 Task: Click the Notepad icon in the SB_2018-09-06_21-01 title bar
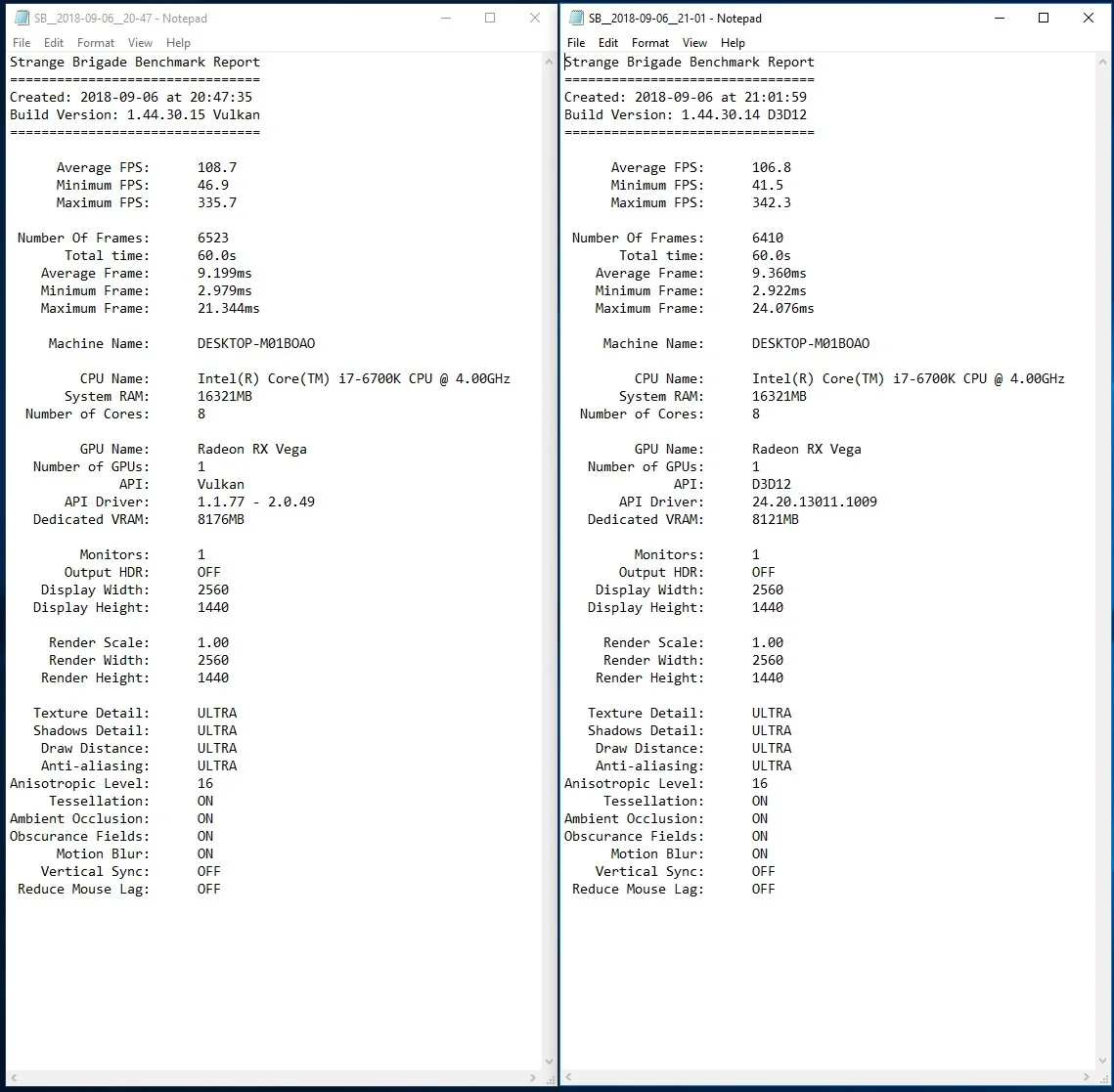click(x=576, y=18)
